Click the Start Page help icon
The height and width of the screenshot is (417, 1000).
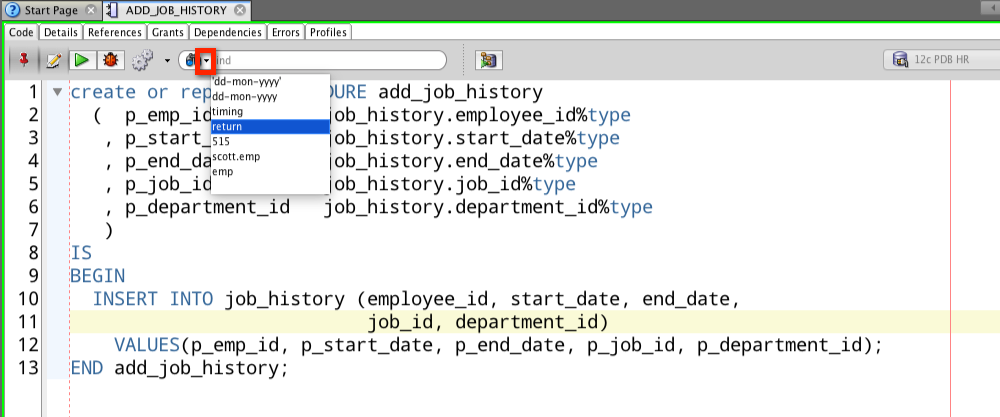pos(13,10)
